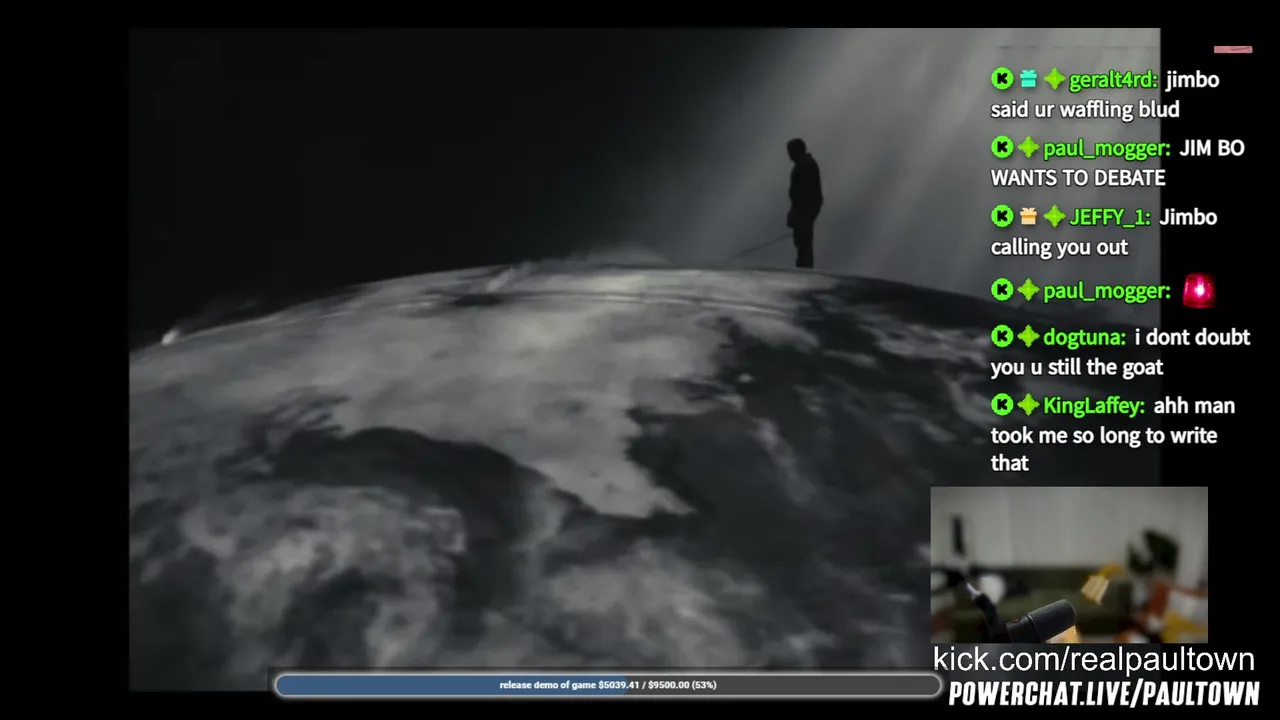Click 'WANTS TO DEBATE' message text
The height and width of the screenshot is (720, 1280).
[x=1078, y=178]
